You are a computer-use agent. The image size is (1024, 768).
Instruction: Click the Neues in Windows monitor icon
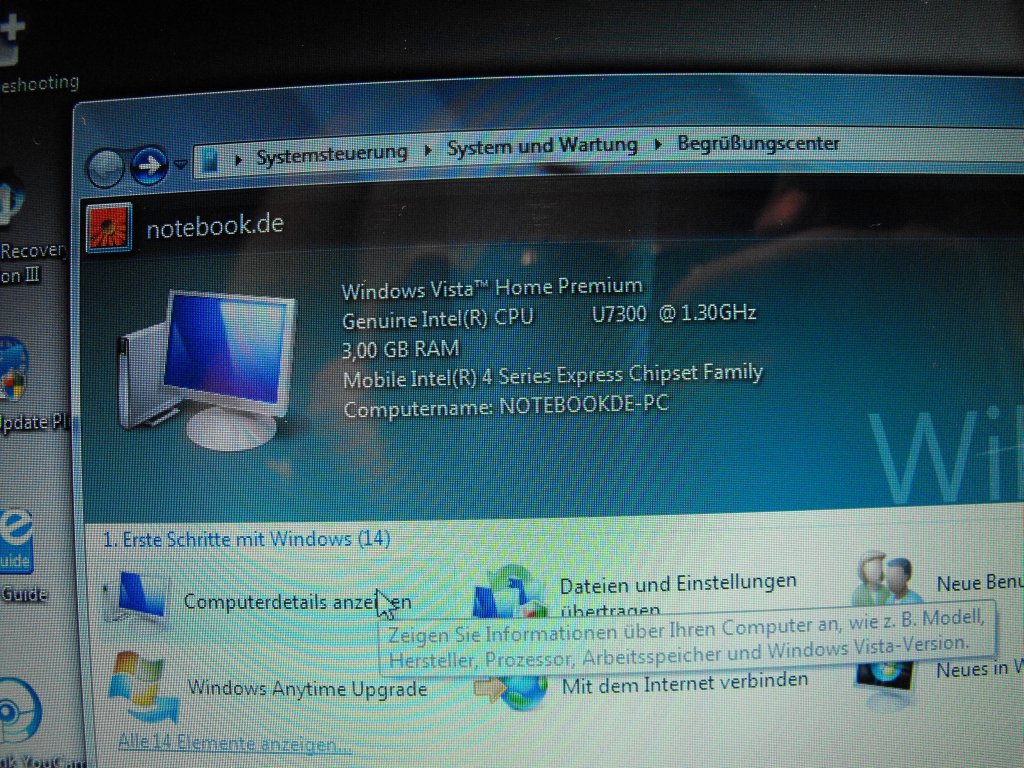884,679
